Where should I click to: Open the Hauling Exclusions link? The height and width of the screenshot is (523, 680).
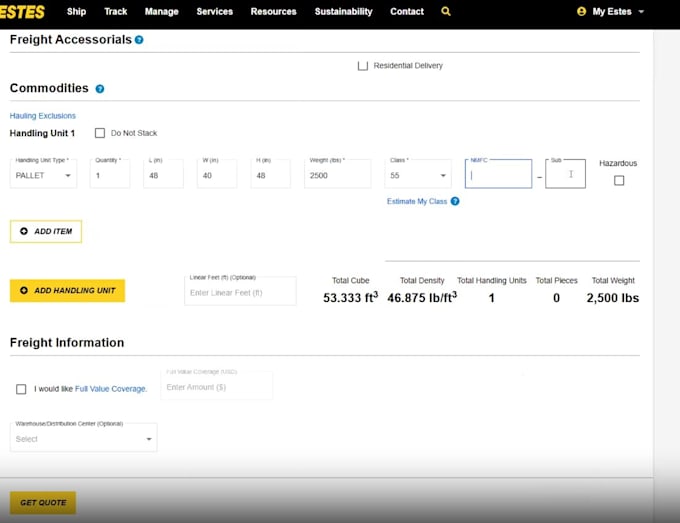point(42,116)
